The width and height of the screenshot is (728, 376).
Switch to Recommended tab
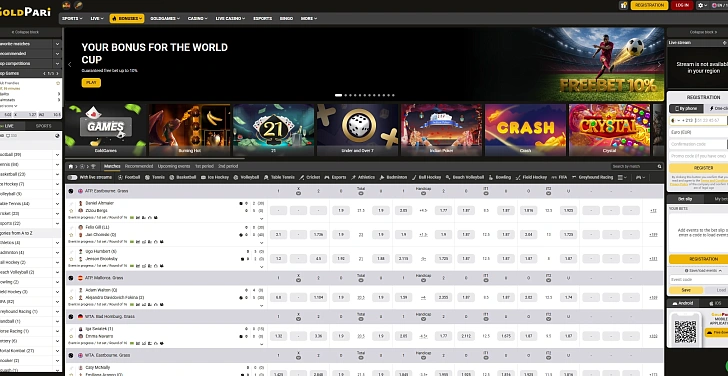(x=139, y=166)
